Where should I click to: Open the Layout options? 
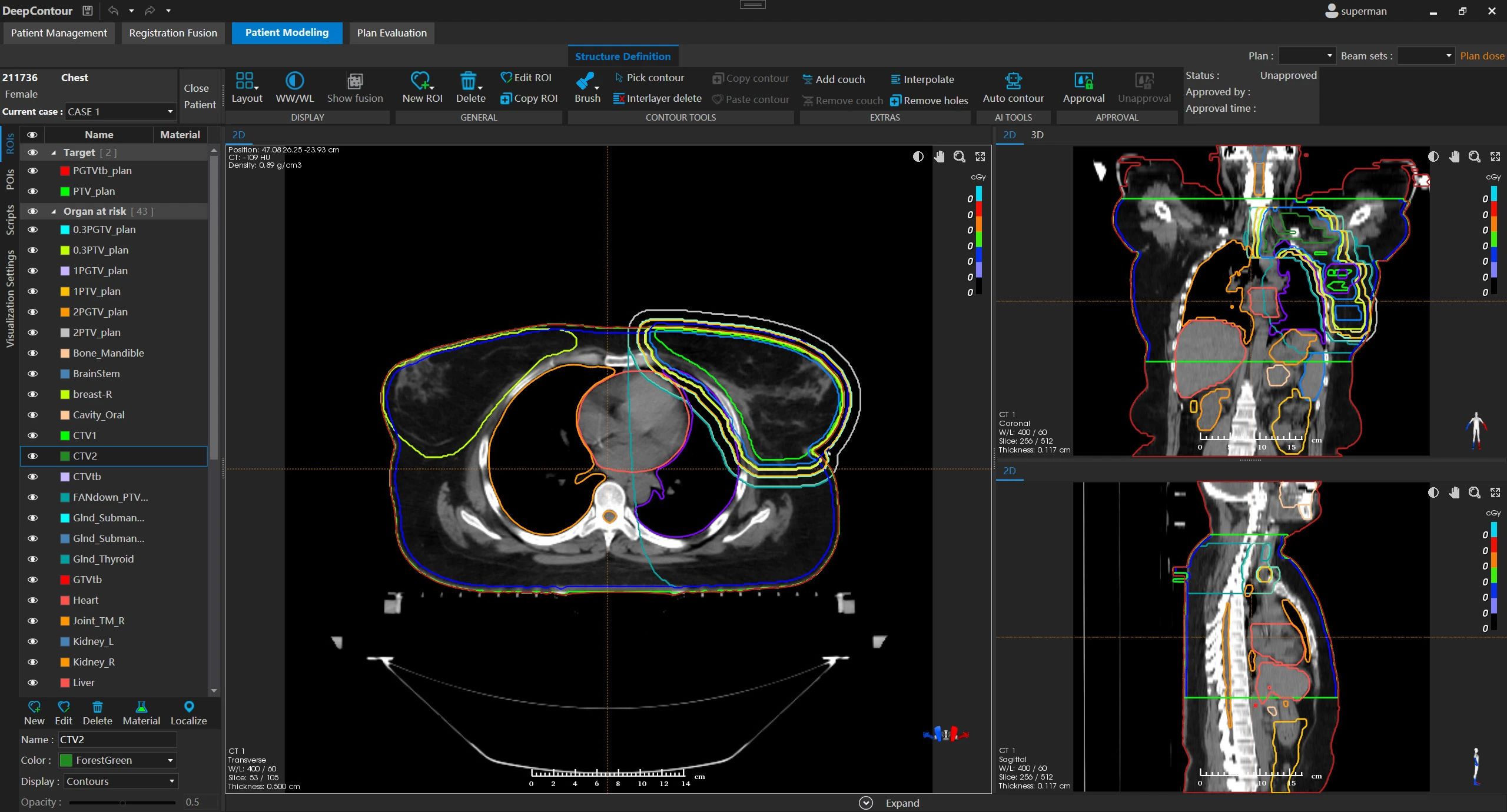click(x=247, y=88)
